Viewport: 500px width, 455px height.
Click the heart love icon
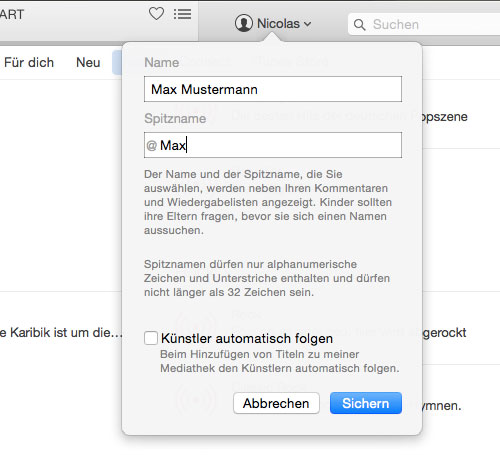[156, 14]
